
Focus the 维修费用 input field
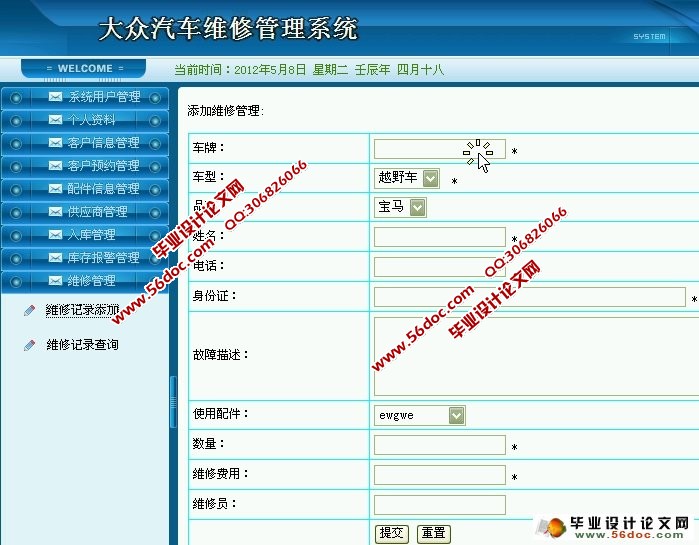440,475
